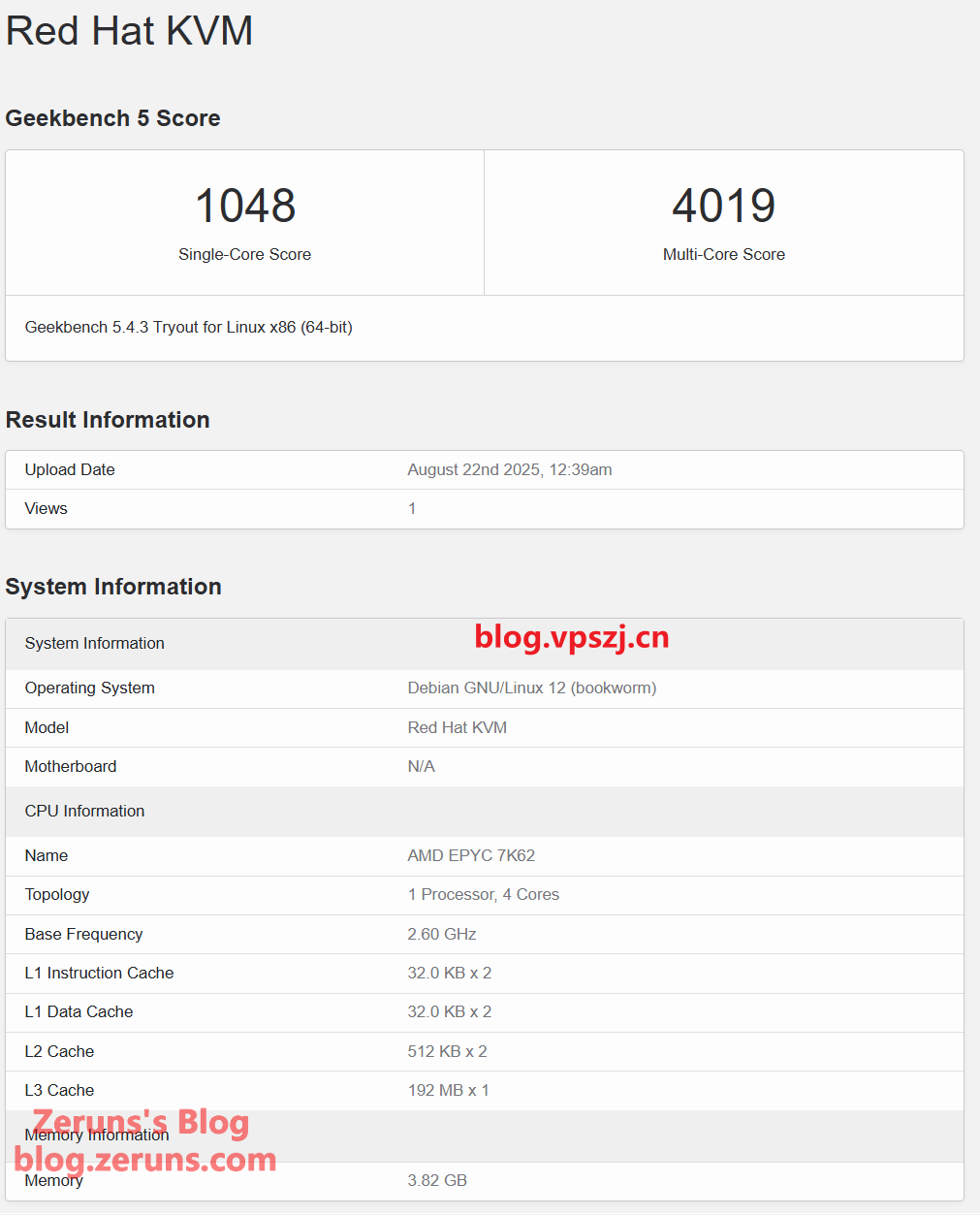Select the 'L1 Data Cache' label
Viewport: 980px width, 1216px height.
point(79,1011)
